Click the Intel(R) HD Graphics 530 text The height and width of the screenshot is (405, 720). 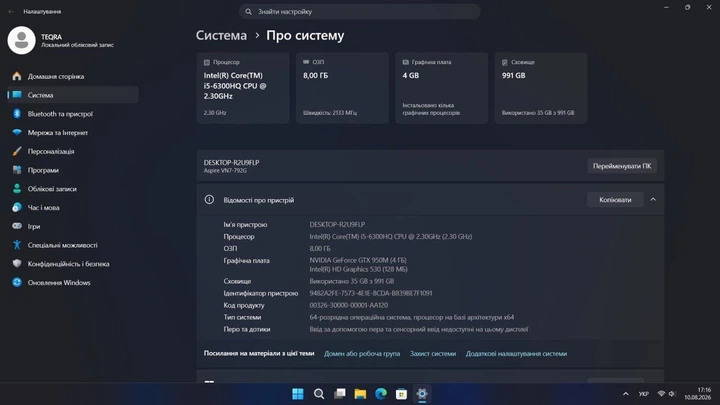(358, 269)
